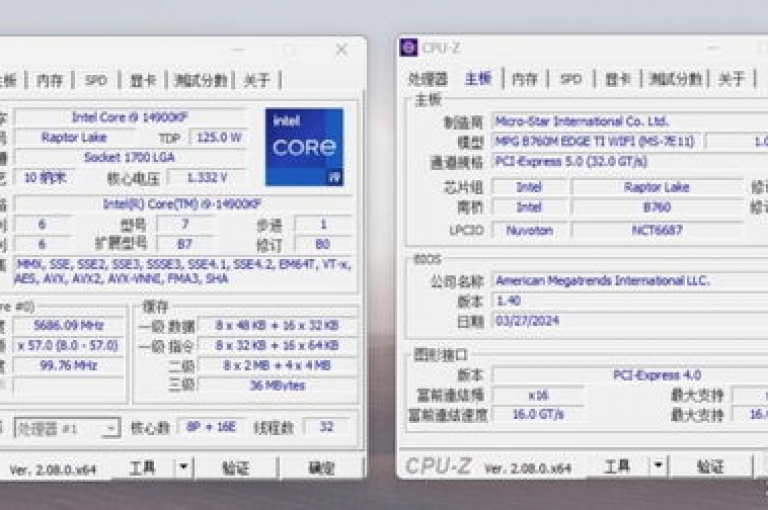The width and height of the screenshot is (768, 510).
Task: Open 测试分数 tab in left window
Action: [201, 80]
